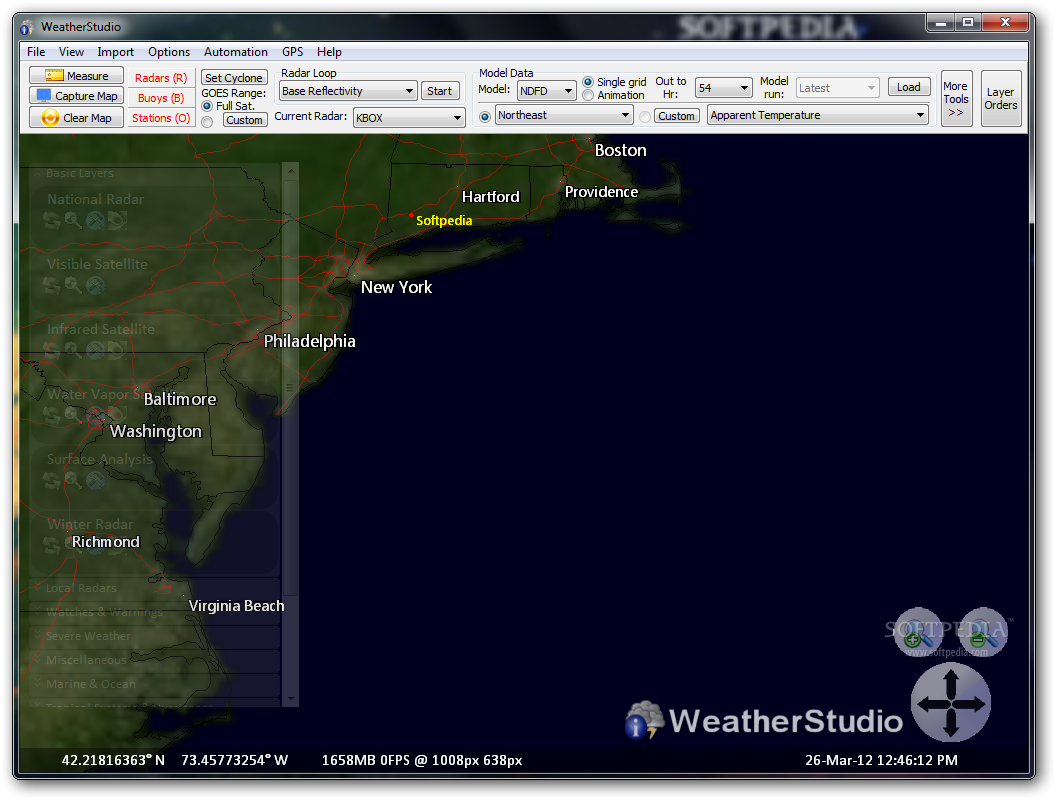1056x800 pixels.
Task: Expand the Severe Weather section
Action: 38,636
